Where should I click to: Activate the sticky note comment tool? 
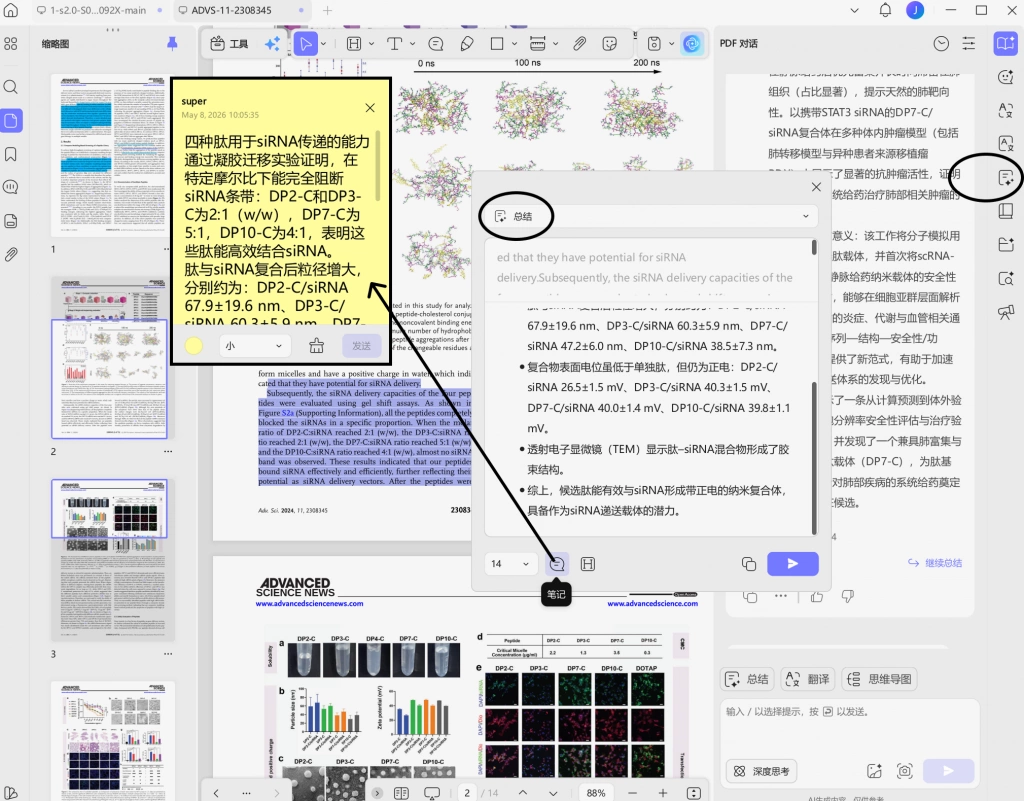[x=435, y=44]
